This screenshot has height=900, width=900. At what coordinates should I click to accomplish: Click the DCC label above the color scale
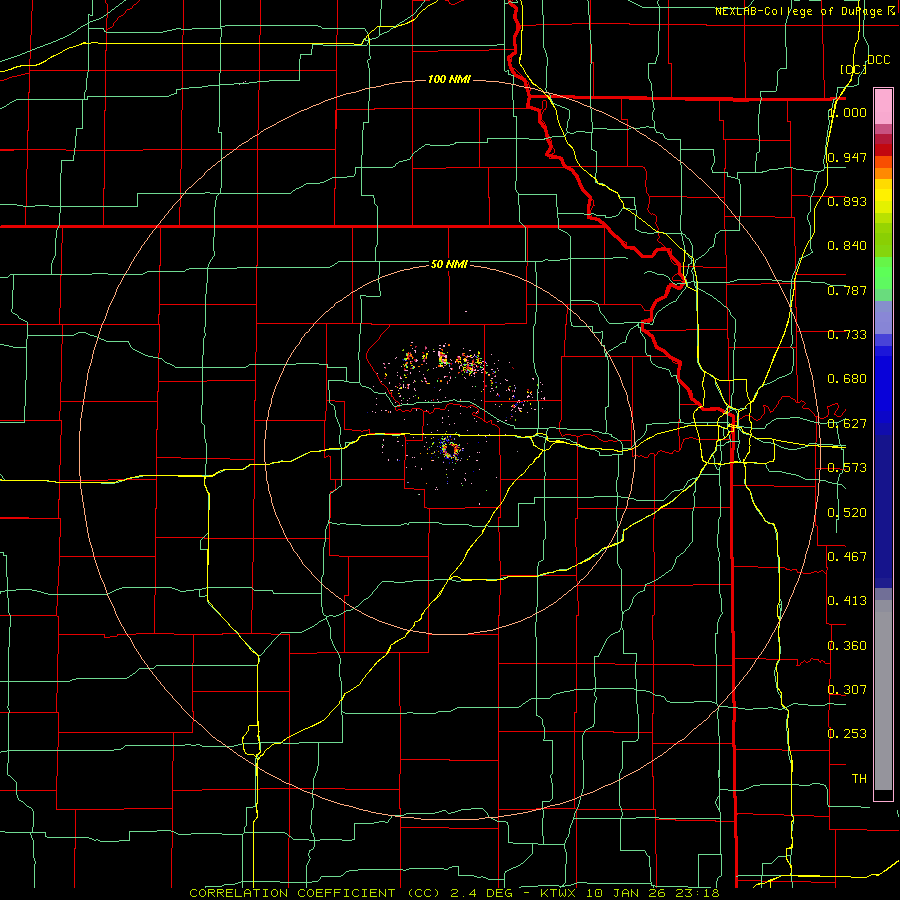point(879,60)
